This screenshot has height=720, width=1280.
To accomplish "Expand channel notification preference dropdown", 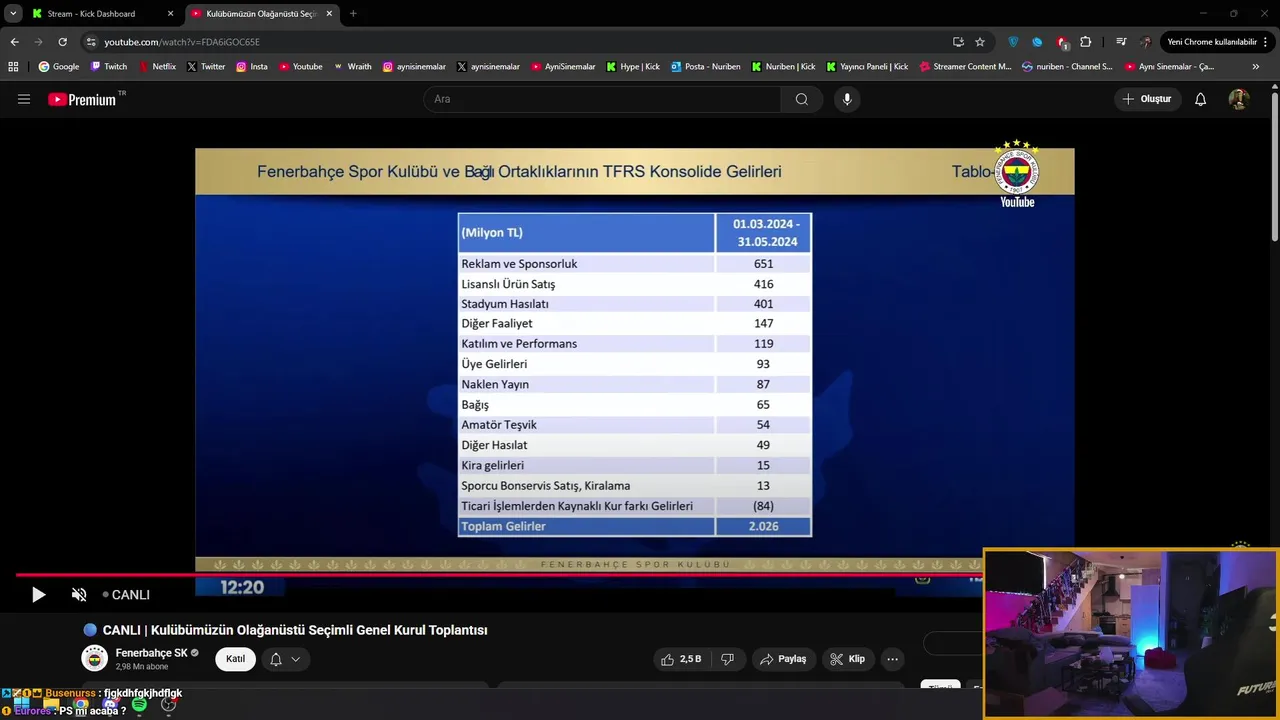I will 285,659.
